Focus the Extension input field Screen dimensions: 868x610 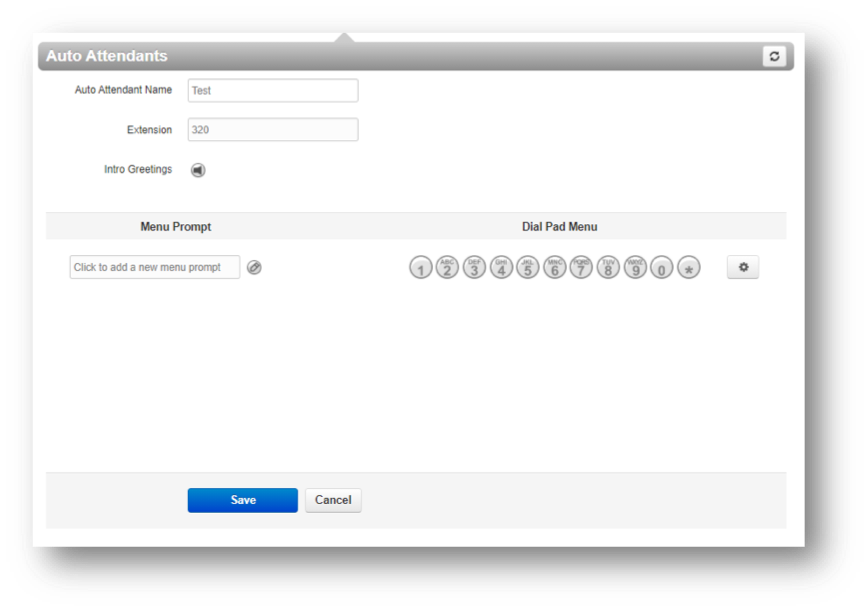click(272, 130)
